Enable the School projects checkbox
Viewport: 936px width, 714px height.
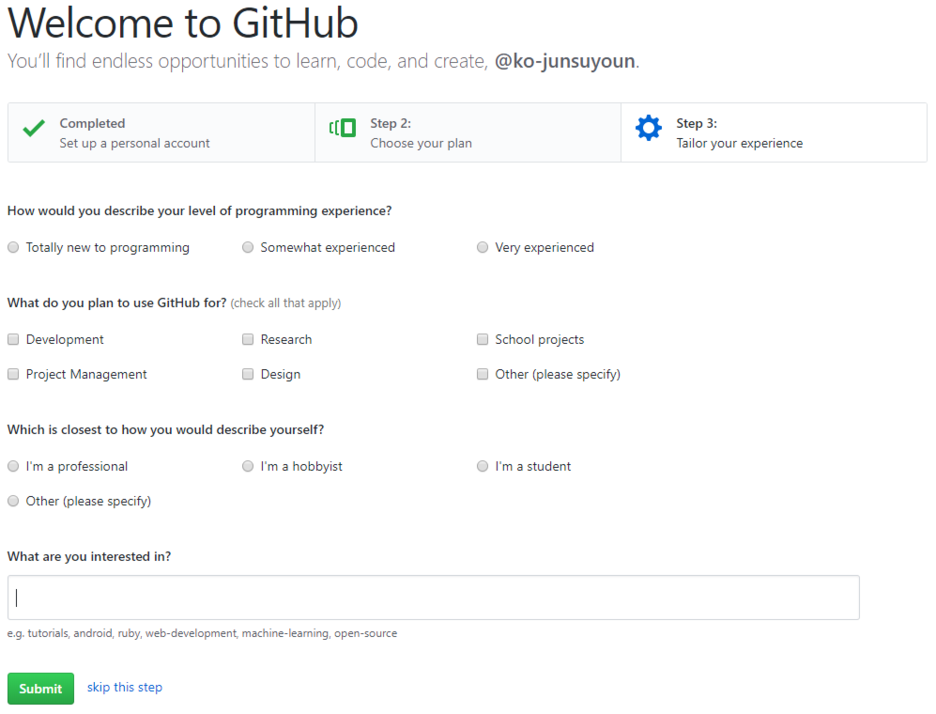[482, 339]
